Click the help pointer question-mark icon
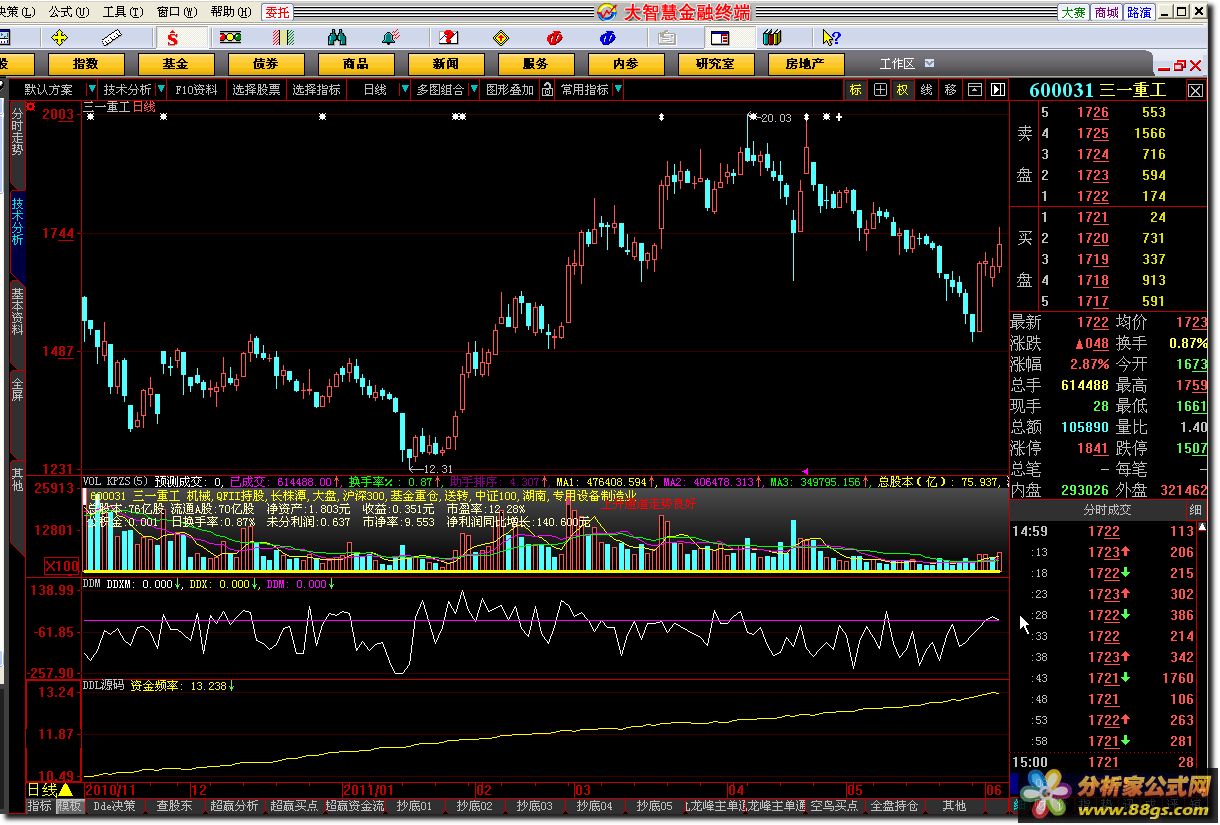Viewport: 1220px width, 825px height. 830,38
